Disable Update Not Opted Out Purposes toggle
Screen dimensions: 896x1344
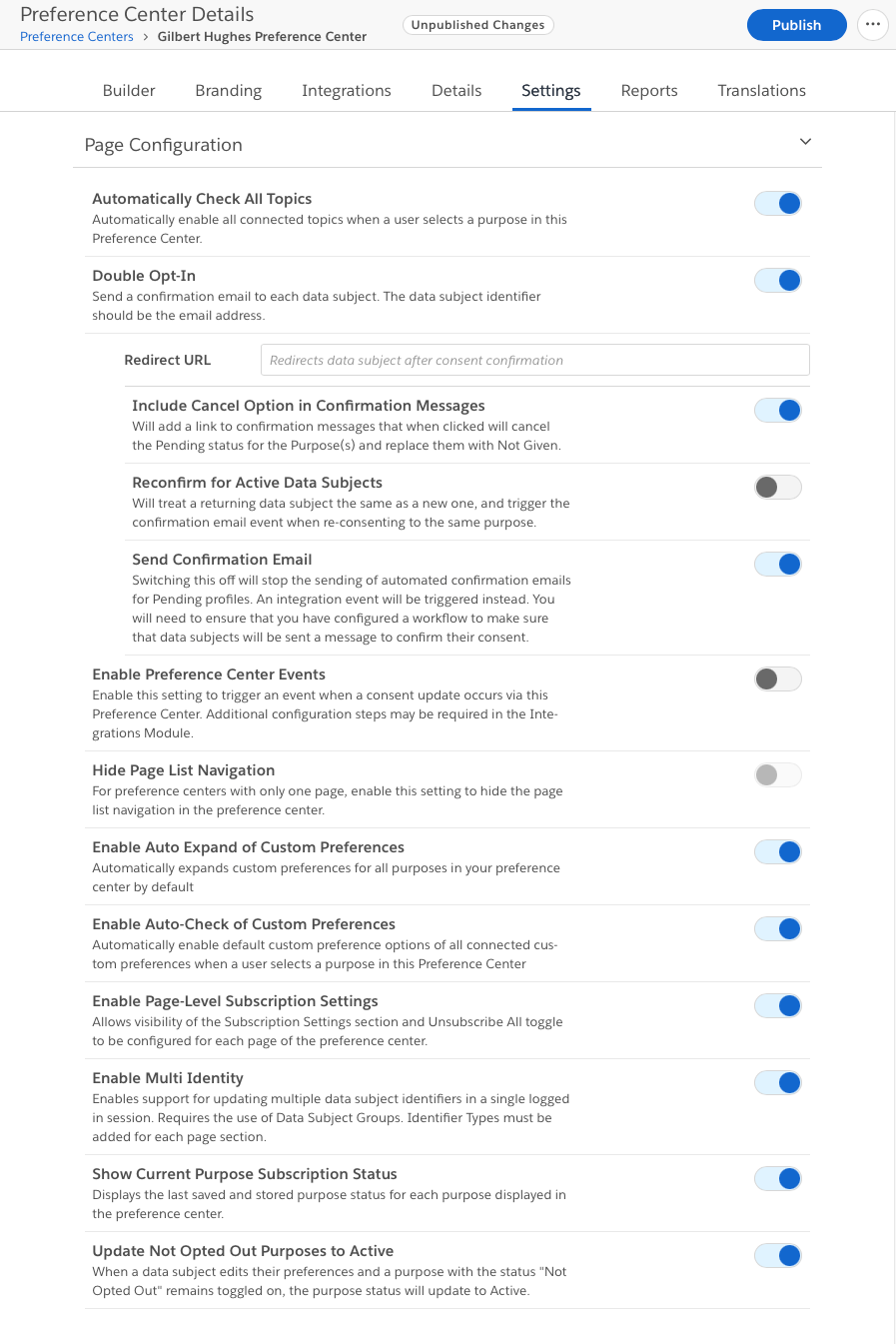(x=778, y=1256)
